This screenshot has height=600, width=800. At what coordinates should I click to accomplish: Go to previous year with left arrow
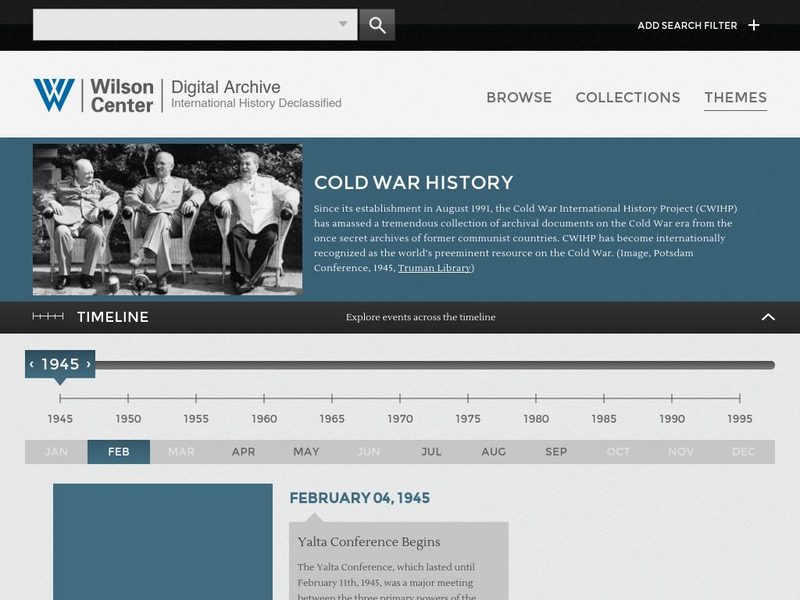pyautogui.click(x=32, y=364)
